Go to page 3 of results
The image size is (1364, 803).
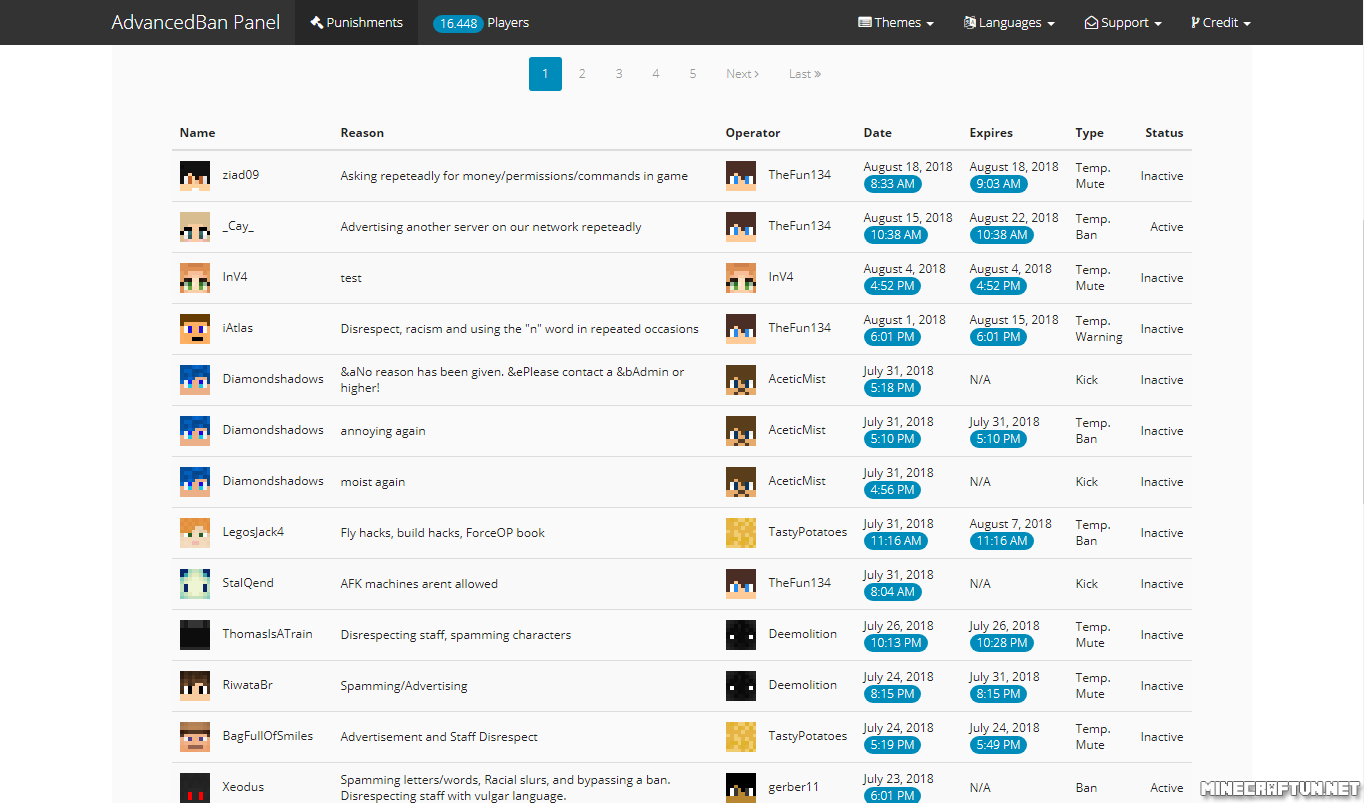click(x=619, y=74)
